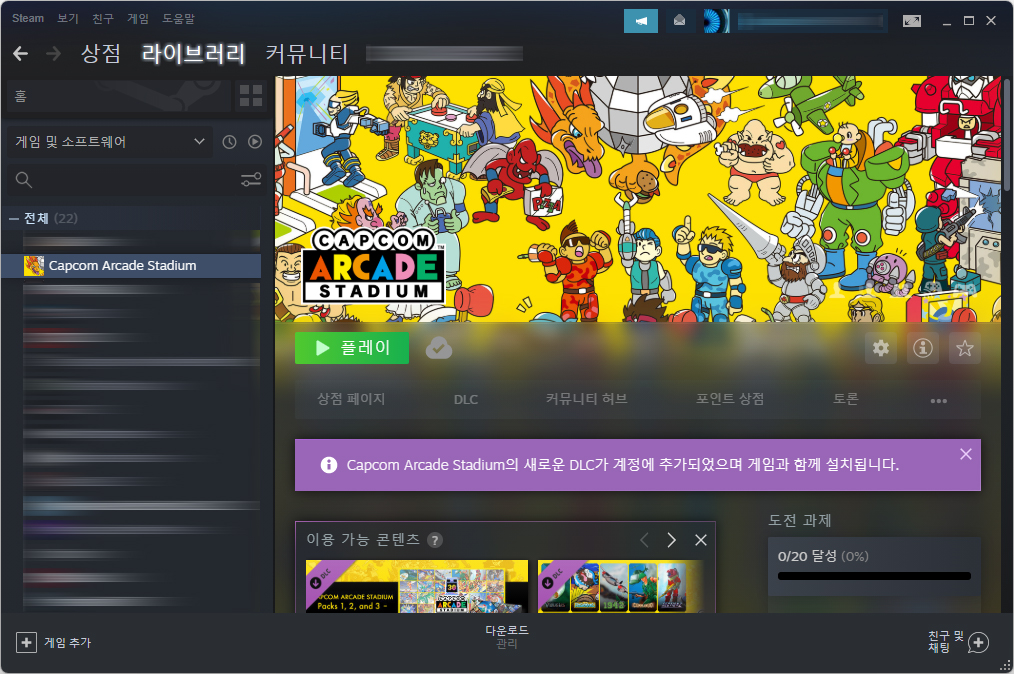This screenshot has height=674, width=1014.
Task: Click the 0/20 achievements progress bar
Action: coord(874,576)
